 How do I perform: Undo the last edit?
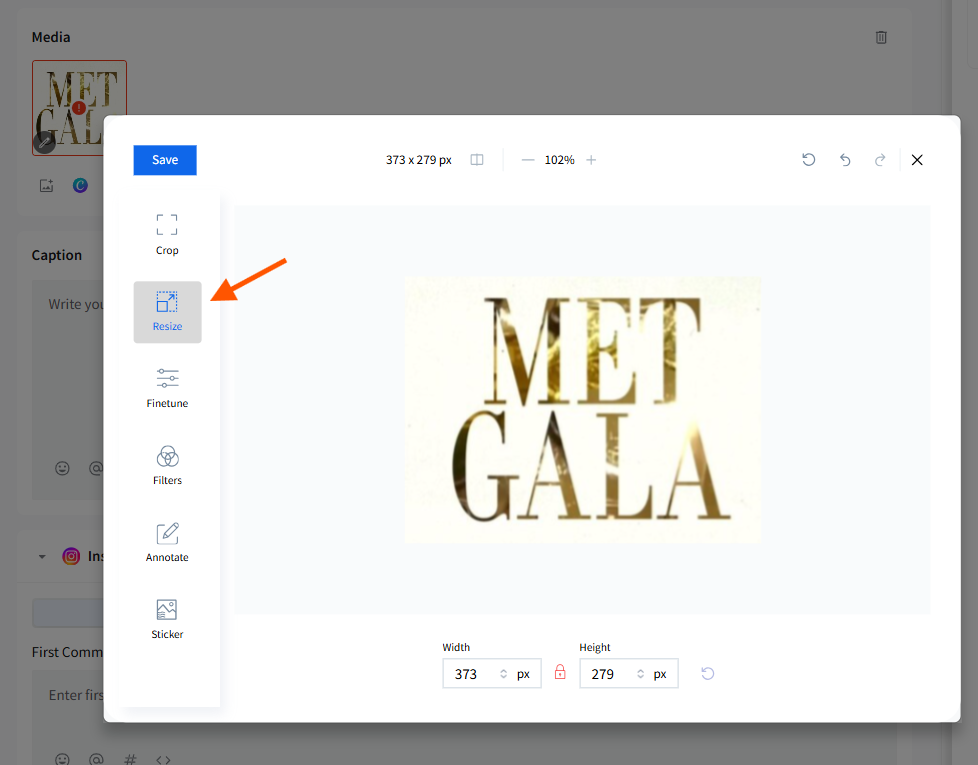pyautogui.click(x=845, y=160)
